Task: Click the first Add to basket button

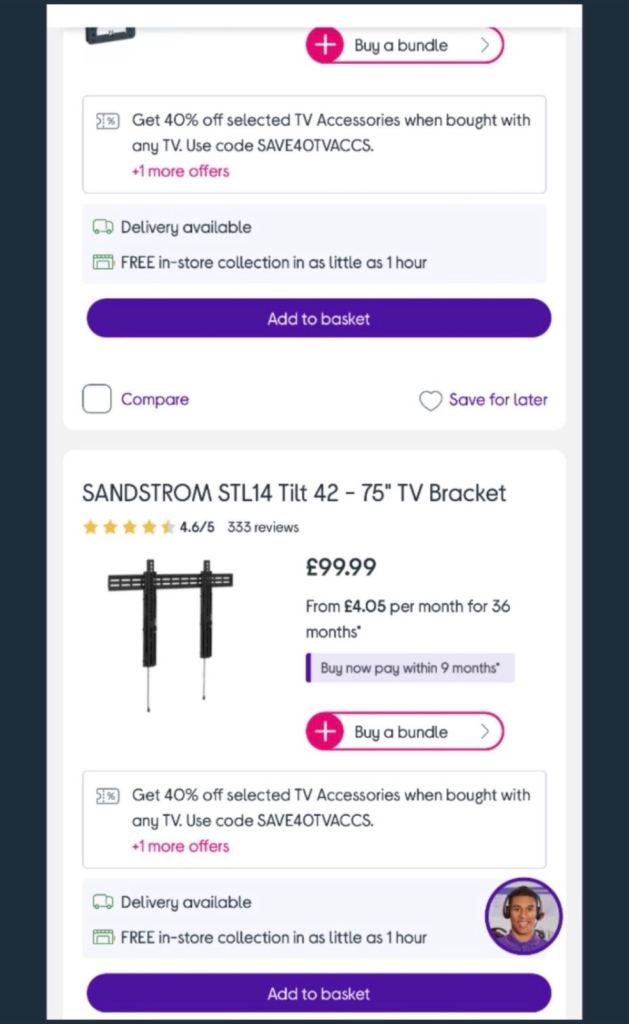Action: 317,318
